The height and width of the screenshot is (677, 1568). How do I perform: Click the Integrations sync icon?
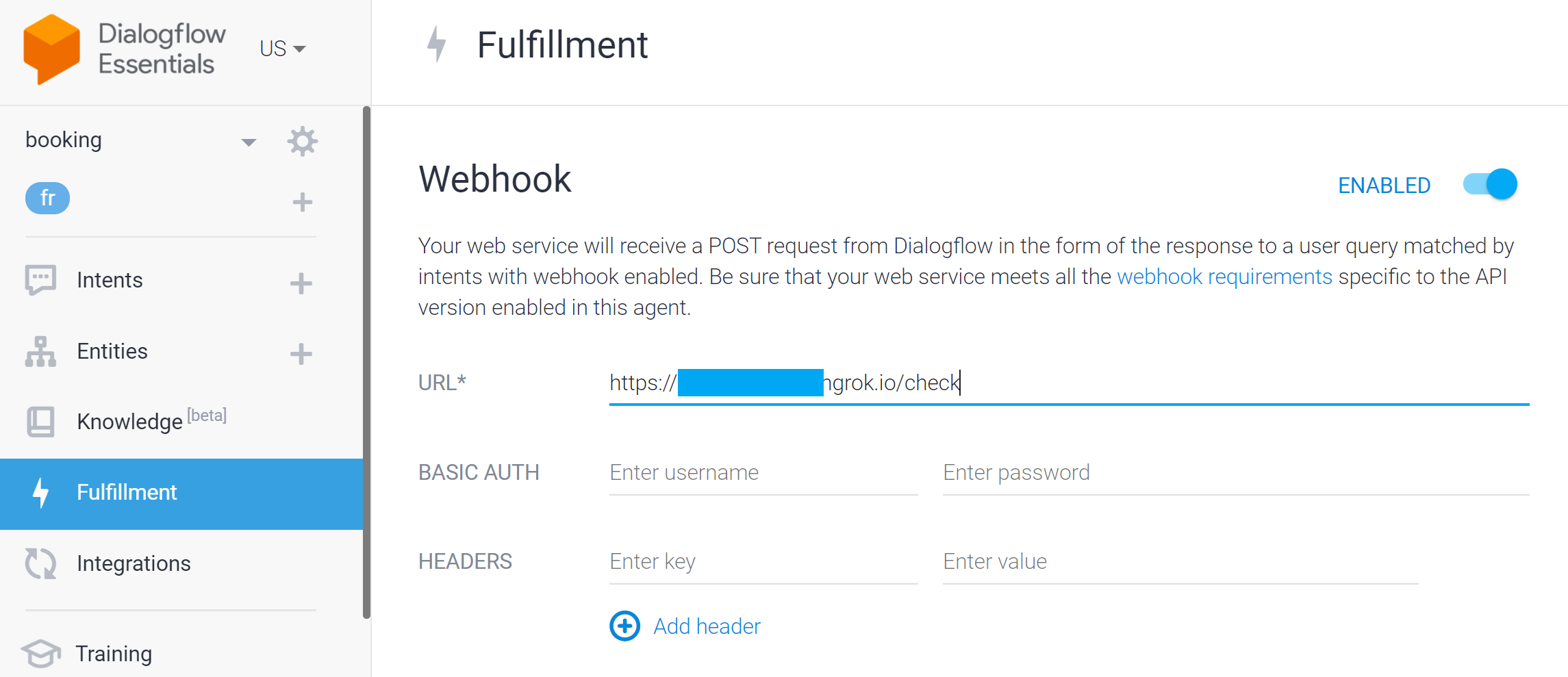click(40, 563)
